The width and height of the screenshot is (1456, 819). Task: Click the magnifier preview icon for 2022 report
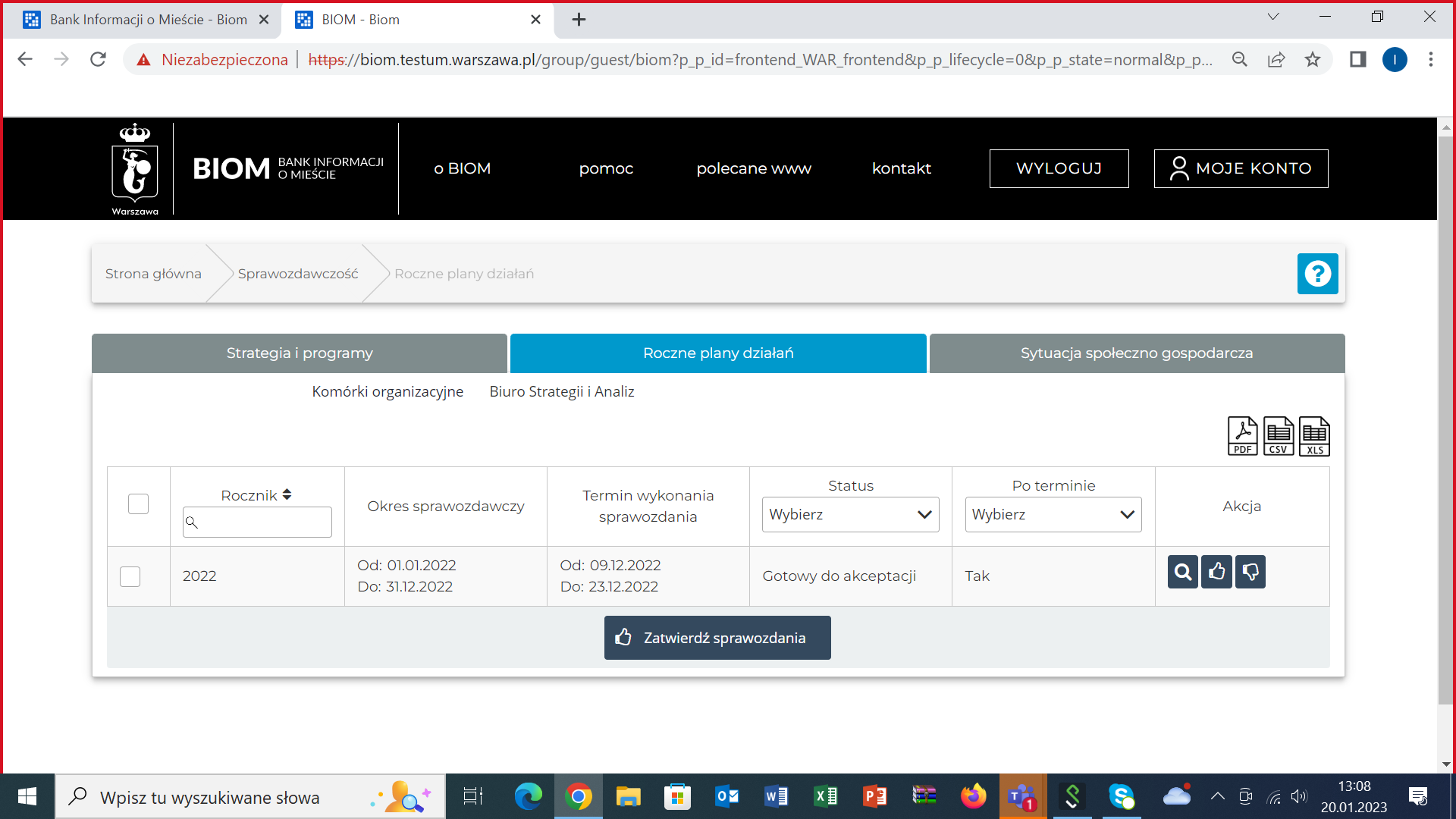coord(1182,572)
